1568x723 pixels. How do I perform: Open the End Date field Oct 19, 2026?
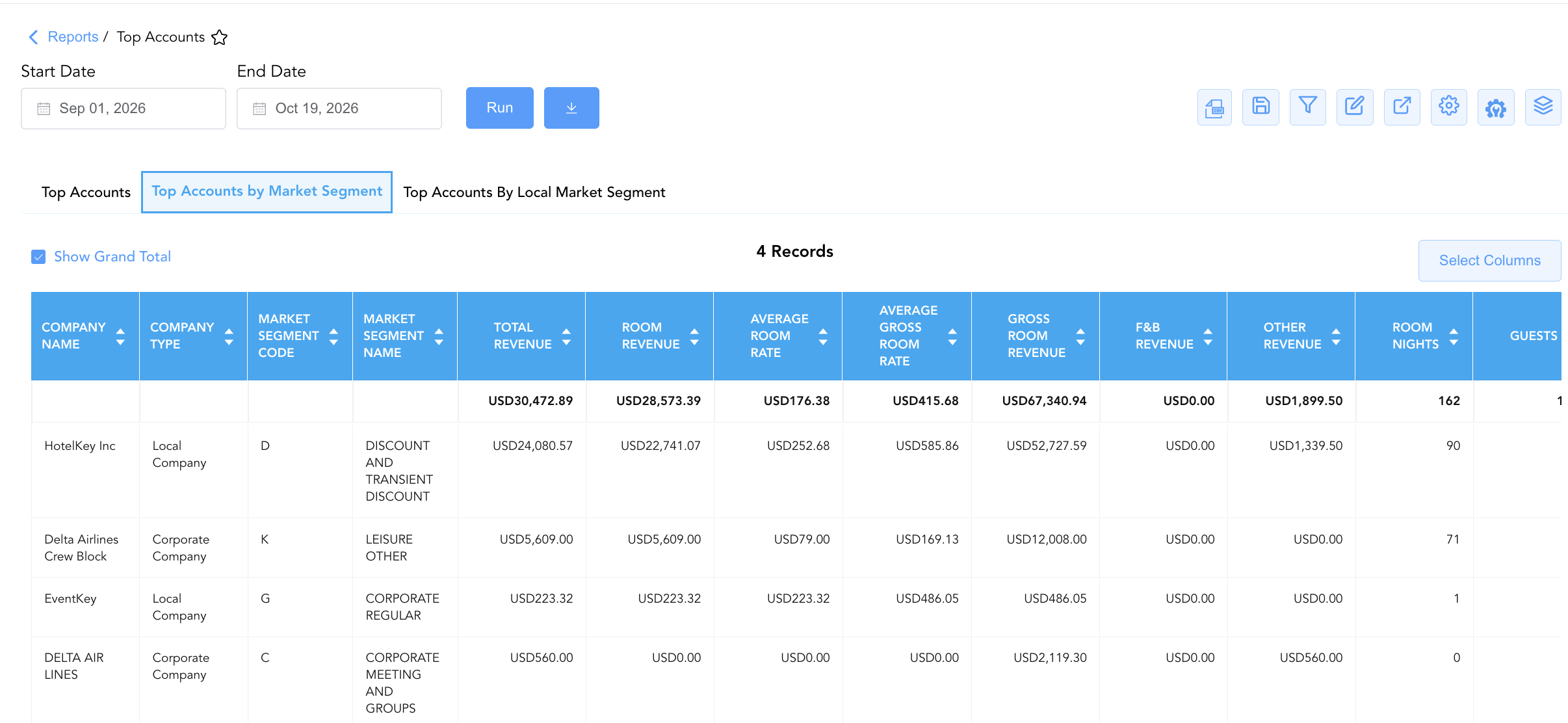[x=339, y=109]
